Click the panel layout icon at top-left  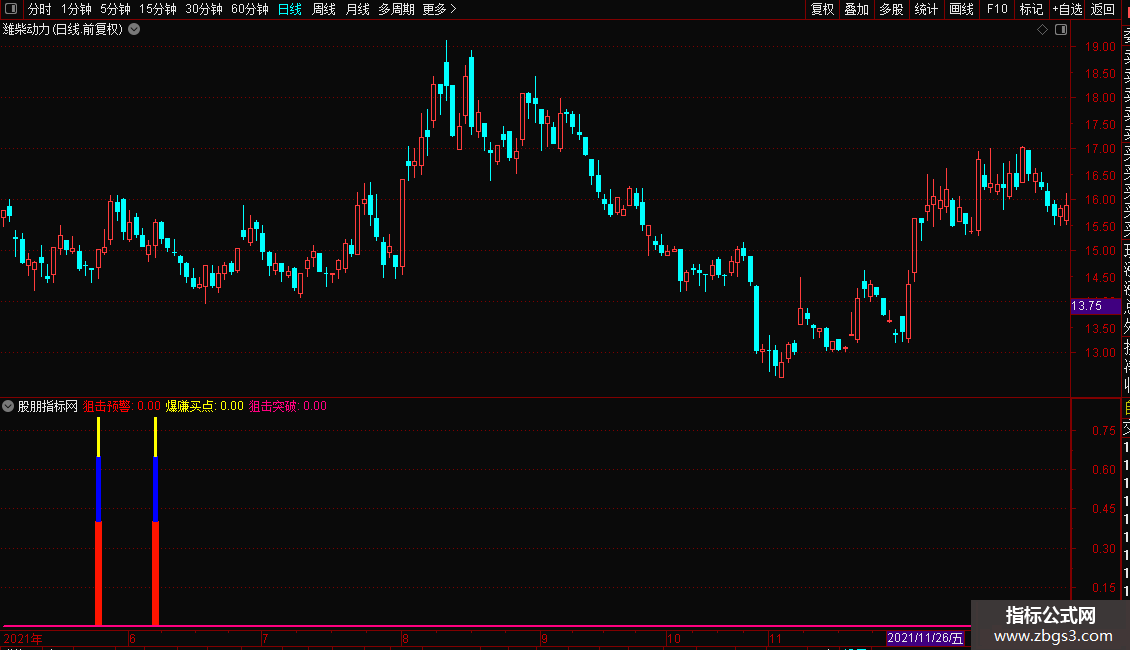(11, 9)
